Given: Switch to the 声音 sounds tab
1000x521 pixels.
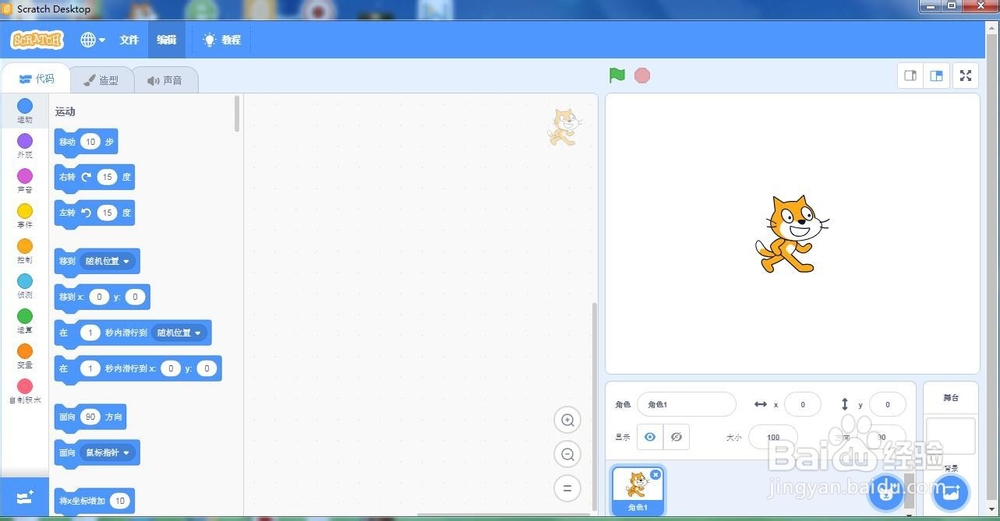Looking at the screenshot, I should point(165,80).
